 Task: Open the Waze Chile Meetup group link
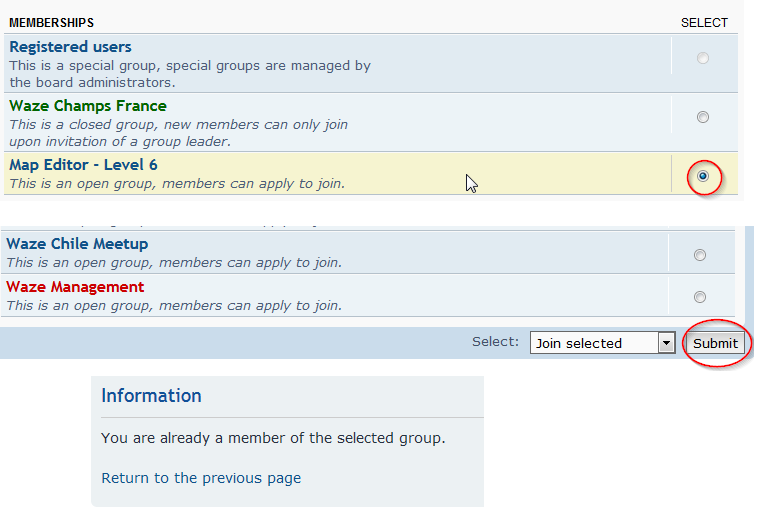pyautogui.click(x=77, y=244)
